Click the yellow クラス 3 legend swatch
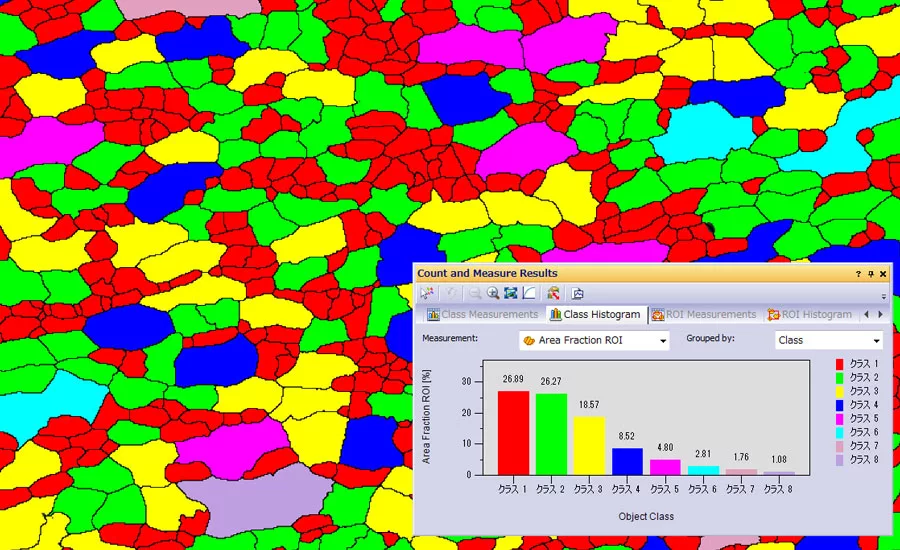The height and width of the screenshot is (550, 900). pyautogui.click(x=839, y=391)
